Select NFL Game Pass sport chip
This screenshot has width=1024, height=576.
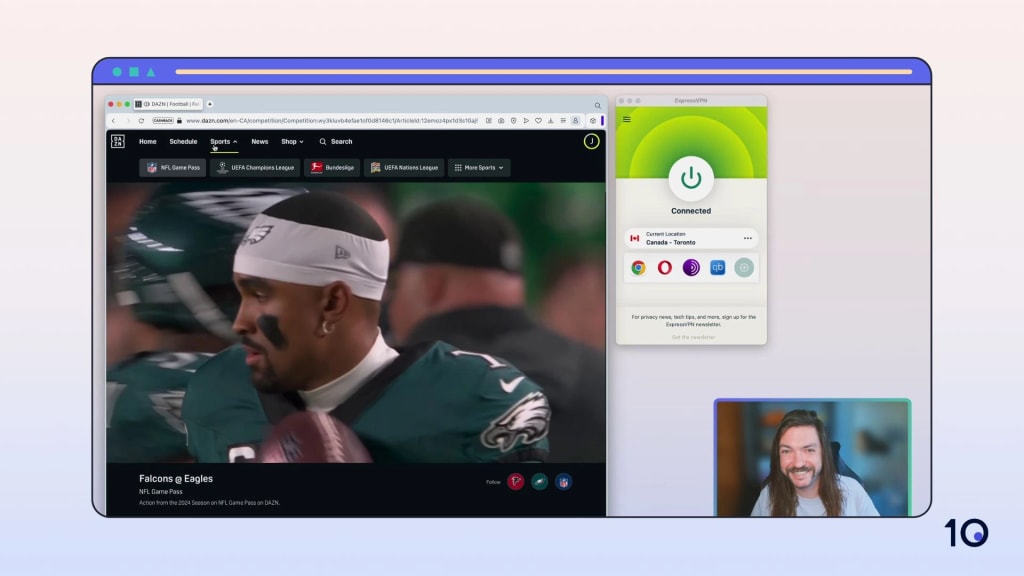coord(173,168)
